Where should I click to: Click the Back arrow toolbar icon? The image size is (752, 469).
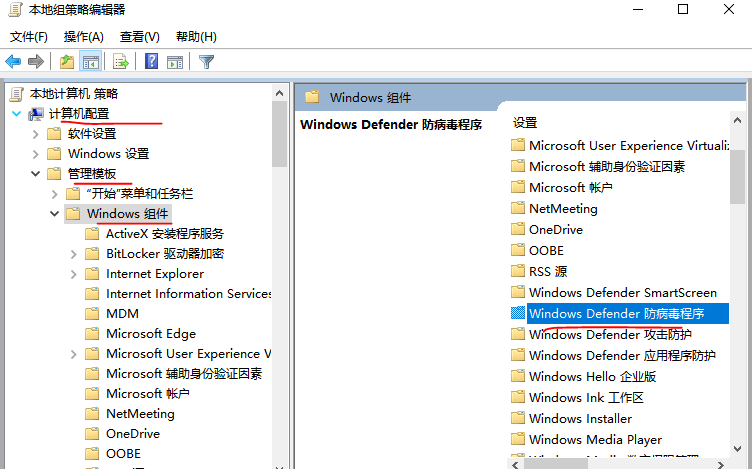[x=13, y=61]
